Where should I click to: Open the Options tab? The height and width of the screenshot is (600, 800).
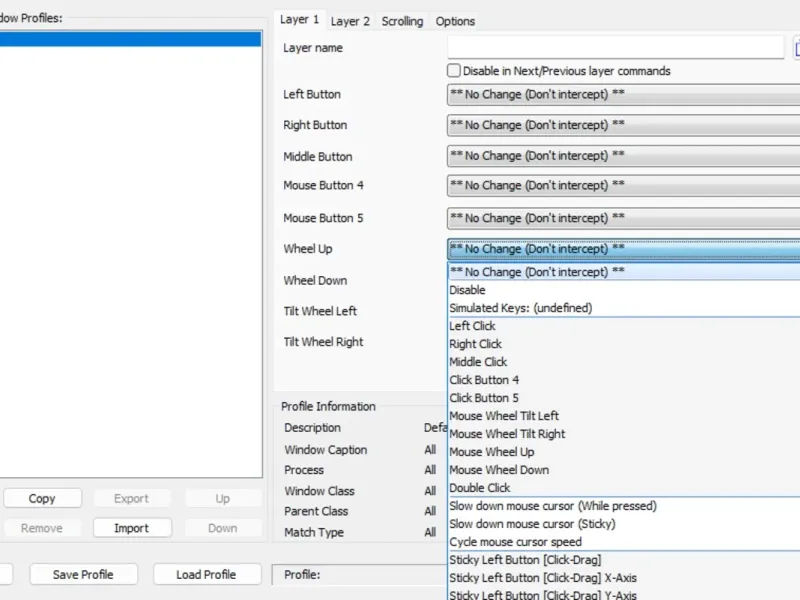[455, 21]
